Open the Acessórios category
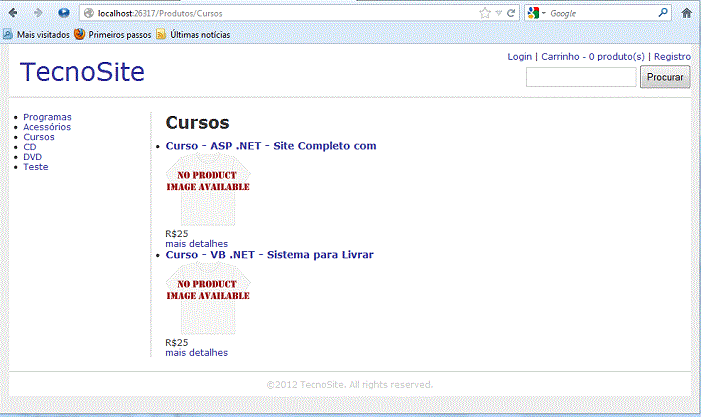Viewport: 701px width, 417px height. click(x=47, y=127)
